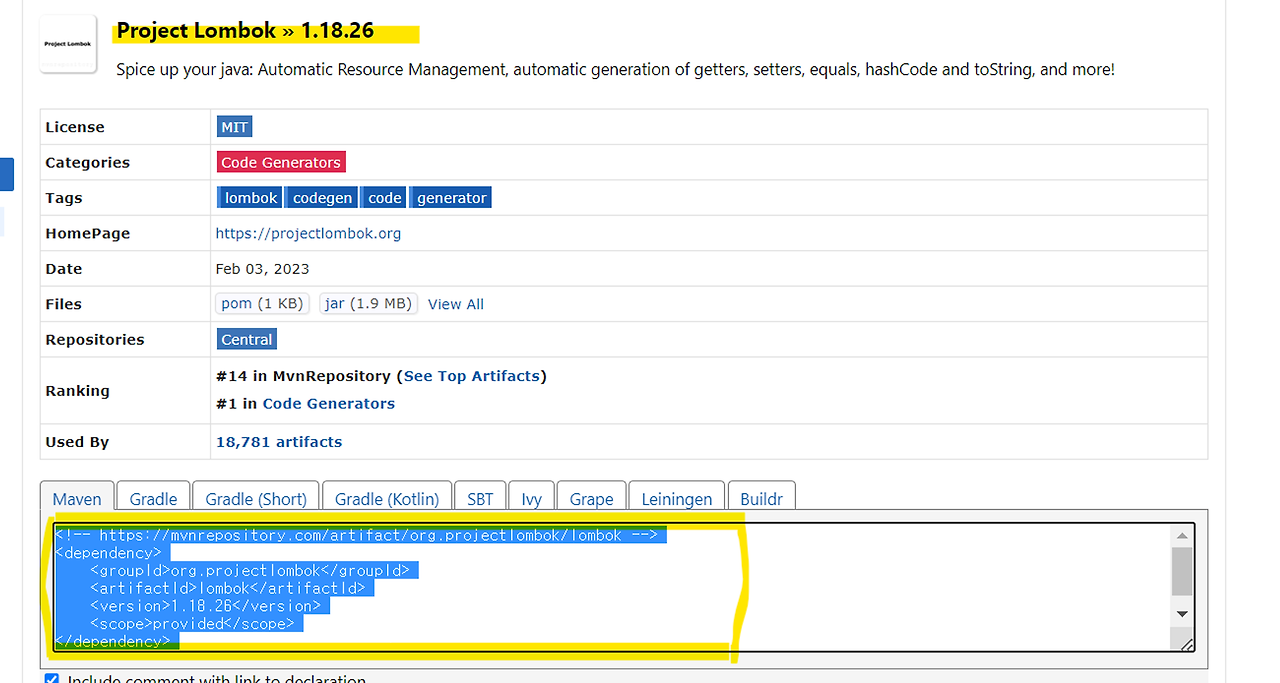
Task: Download the jar (1.9 MB) file
Action: point(368,304)
